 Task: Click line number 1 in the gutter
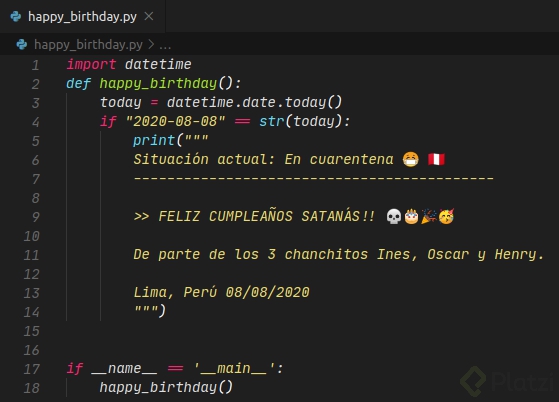[x=35, y=65]
